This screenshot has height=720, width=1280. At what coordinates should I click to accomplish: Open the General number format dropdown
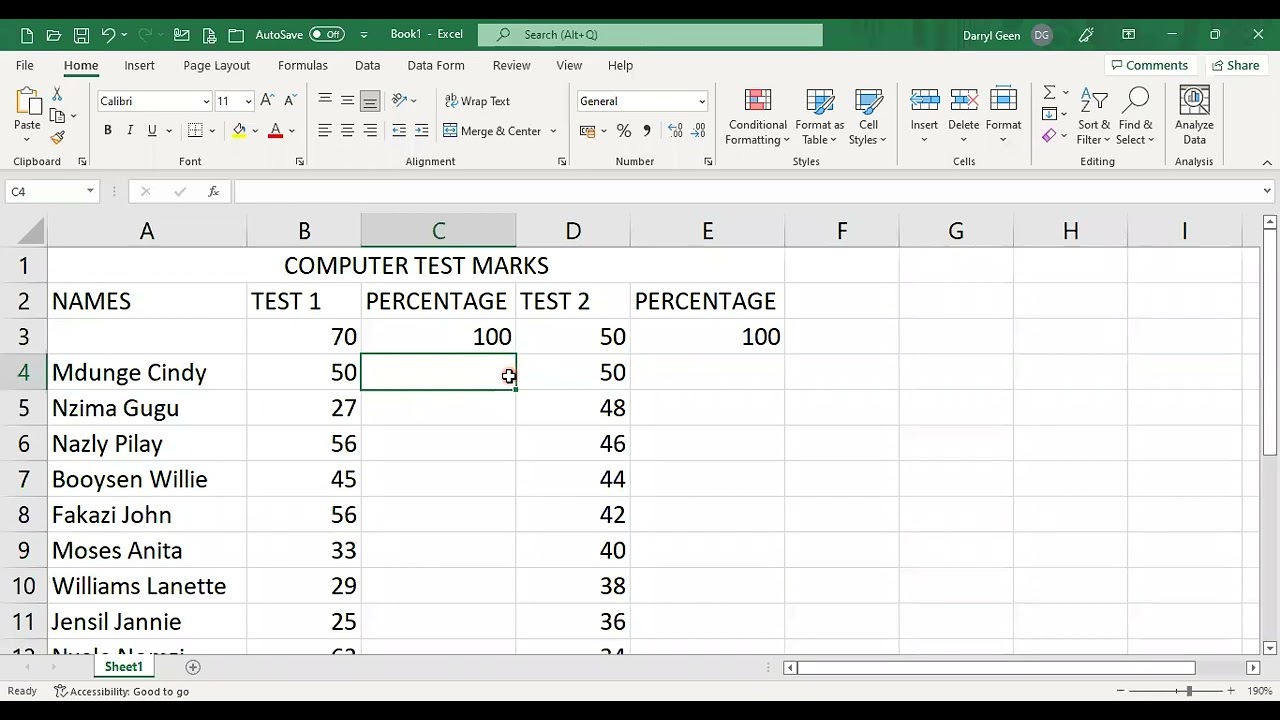point(702,102)
